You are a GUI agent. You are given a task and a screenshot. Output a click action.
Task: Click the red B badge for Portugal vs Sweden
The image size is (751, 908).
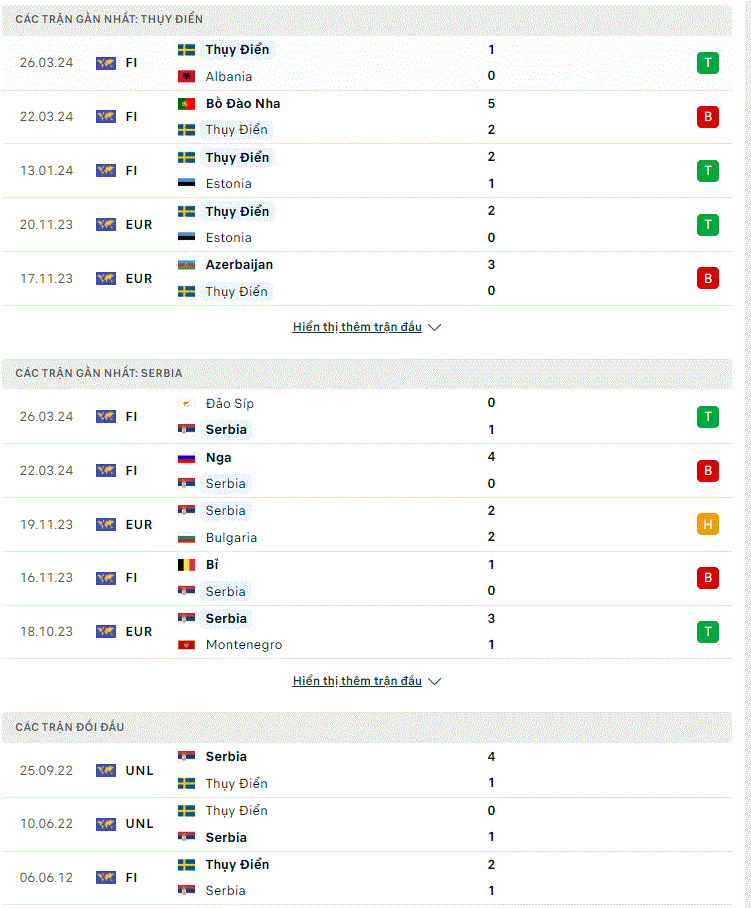[x=707, y=116]
